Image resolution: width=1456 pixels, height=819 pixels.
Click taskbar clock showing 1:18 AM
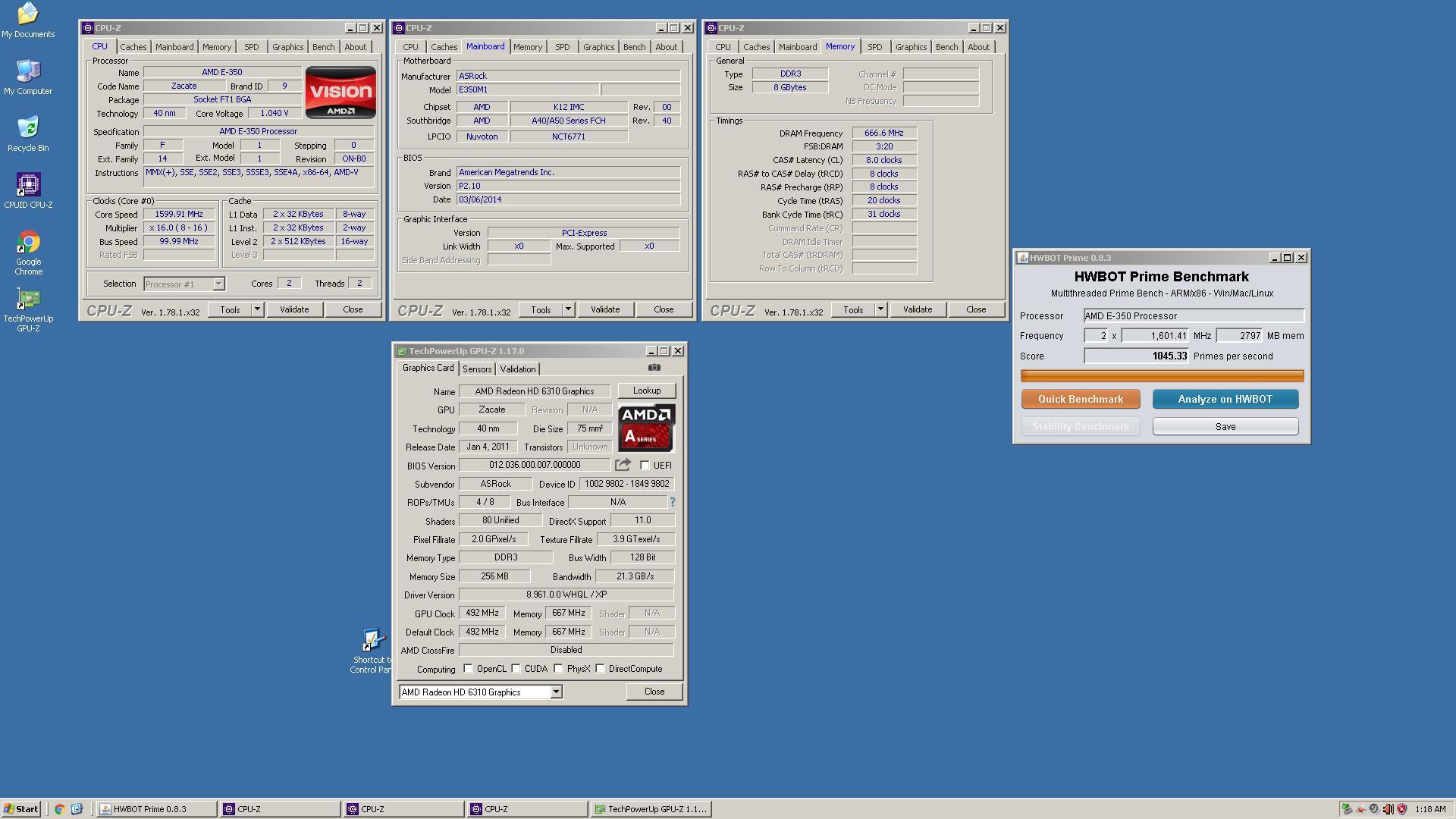pos(1429,809)
